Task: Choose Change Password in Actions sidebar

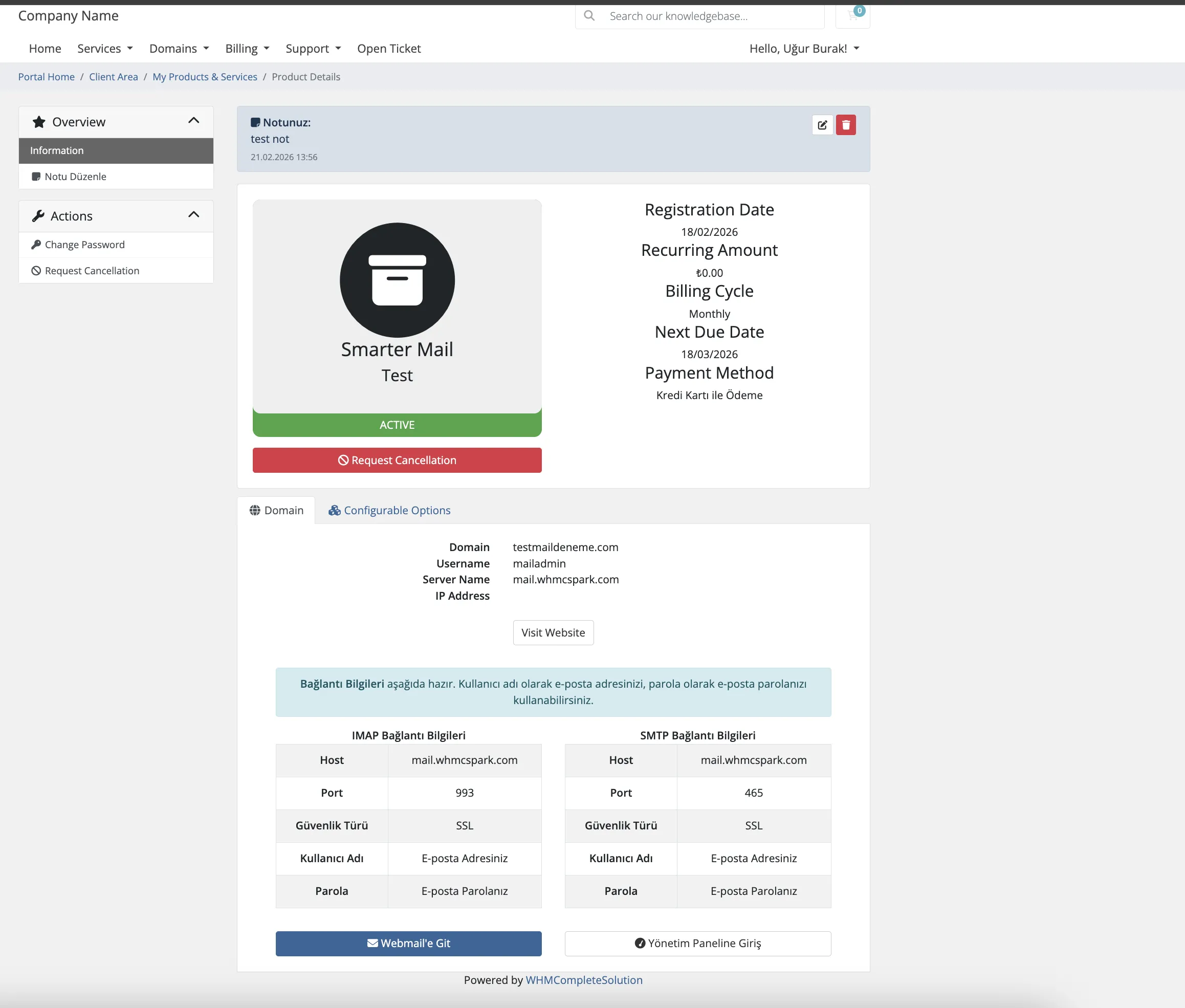Action: 116,245
